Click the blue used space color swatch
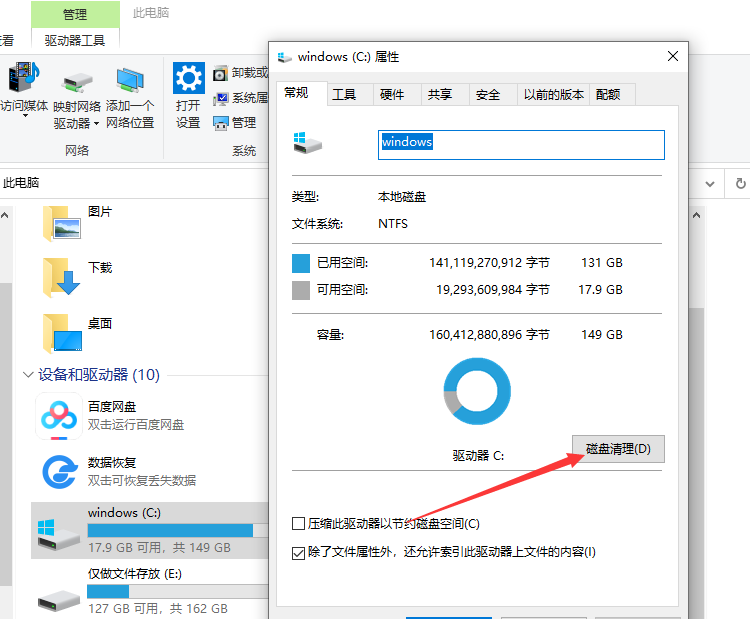Viewport: 750px width, 619px height. click(x=301, y=263)
